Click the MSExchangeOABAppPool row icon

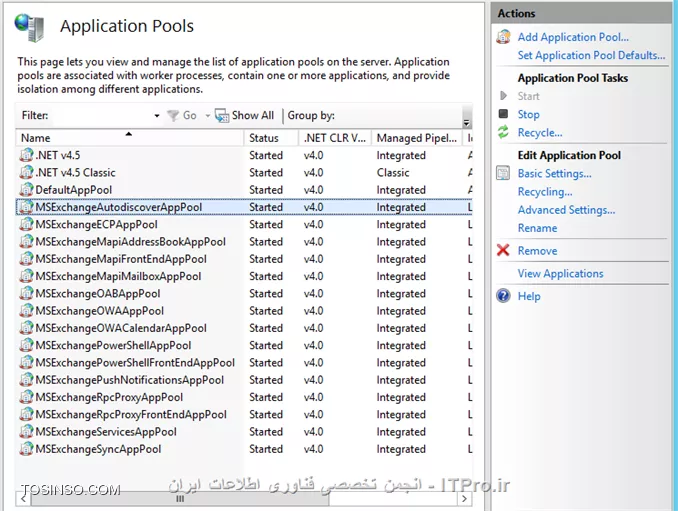(x=26, y=293)
